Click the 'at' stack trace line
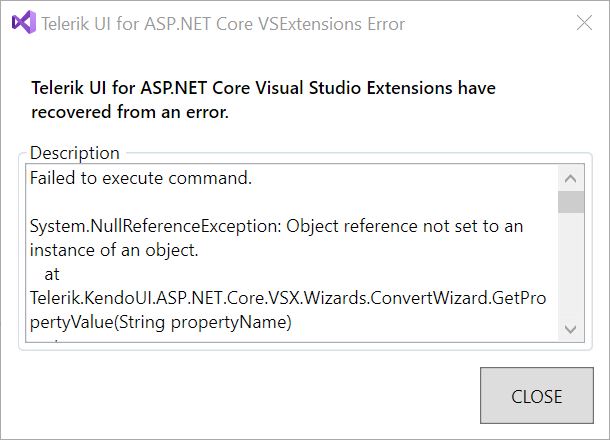This screenshot has height=440, width=610. coord(51,274)
